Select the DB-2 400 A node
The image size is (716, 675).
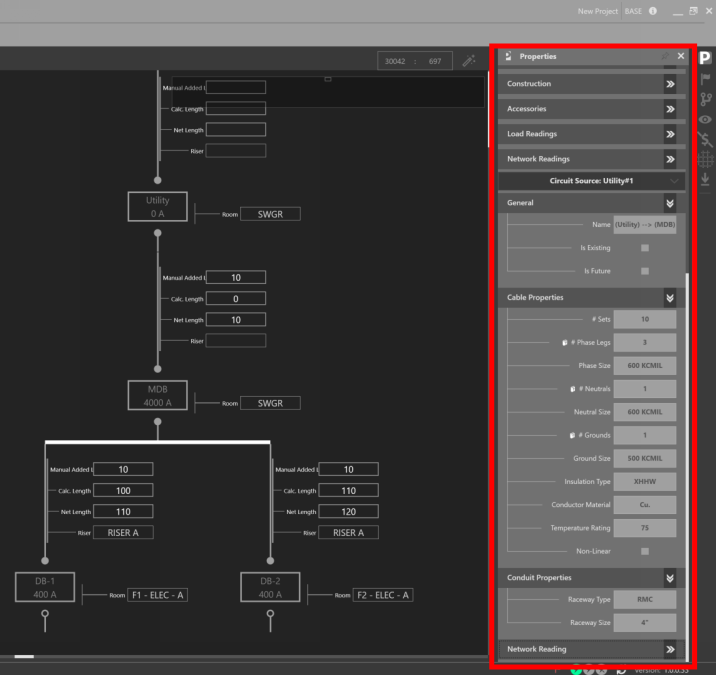(270, 587)
